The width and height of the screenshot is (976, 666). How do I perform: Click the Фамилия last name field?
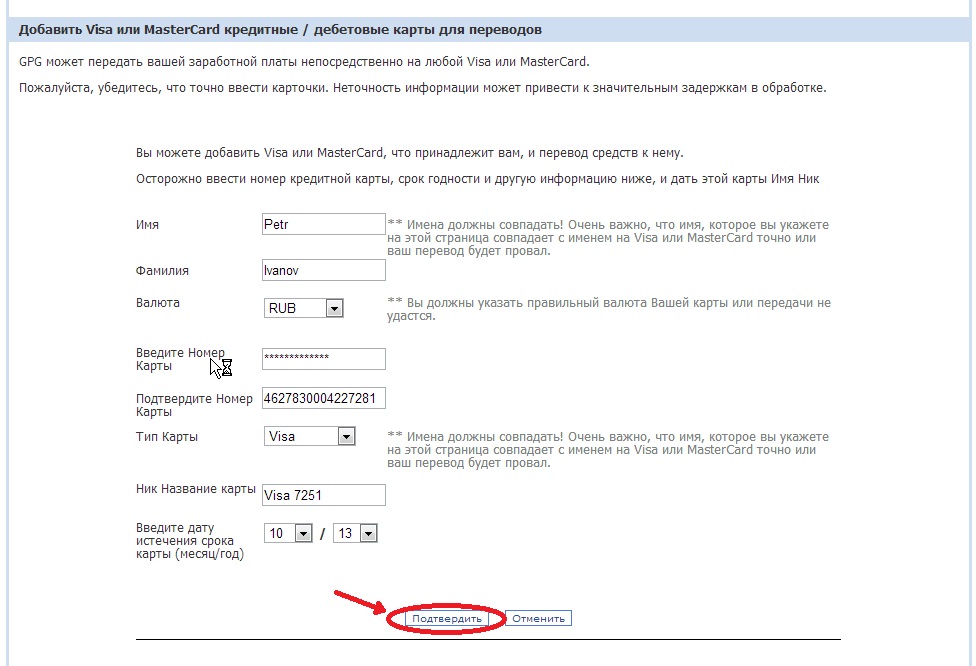(324, 270)
